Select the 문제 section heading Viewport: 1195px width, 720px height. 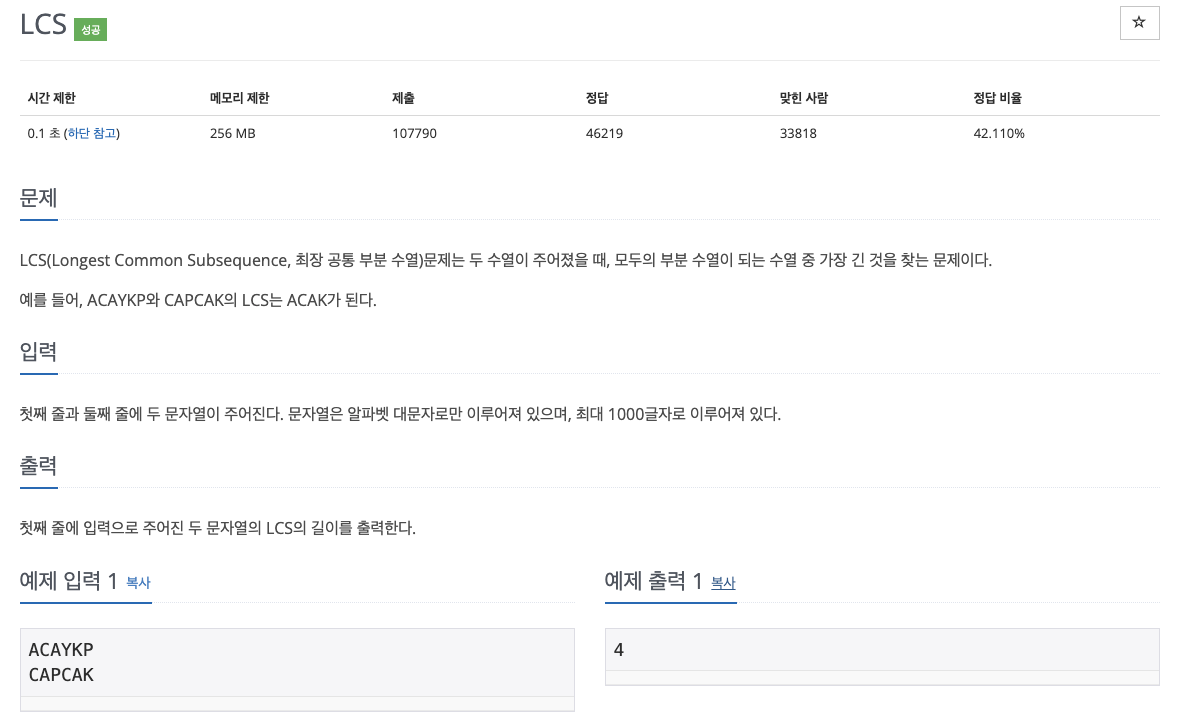click(x=38, y=198)
